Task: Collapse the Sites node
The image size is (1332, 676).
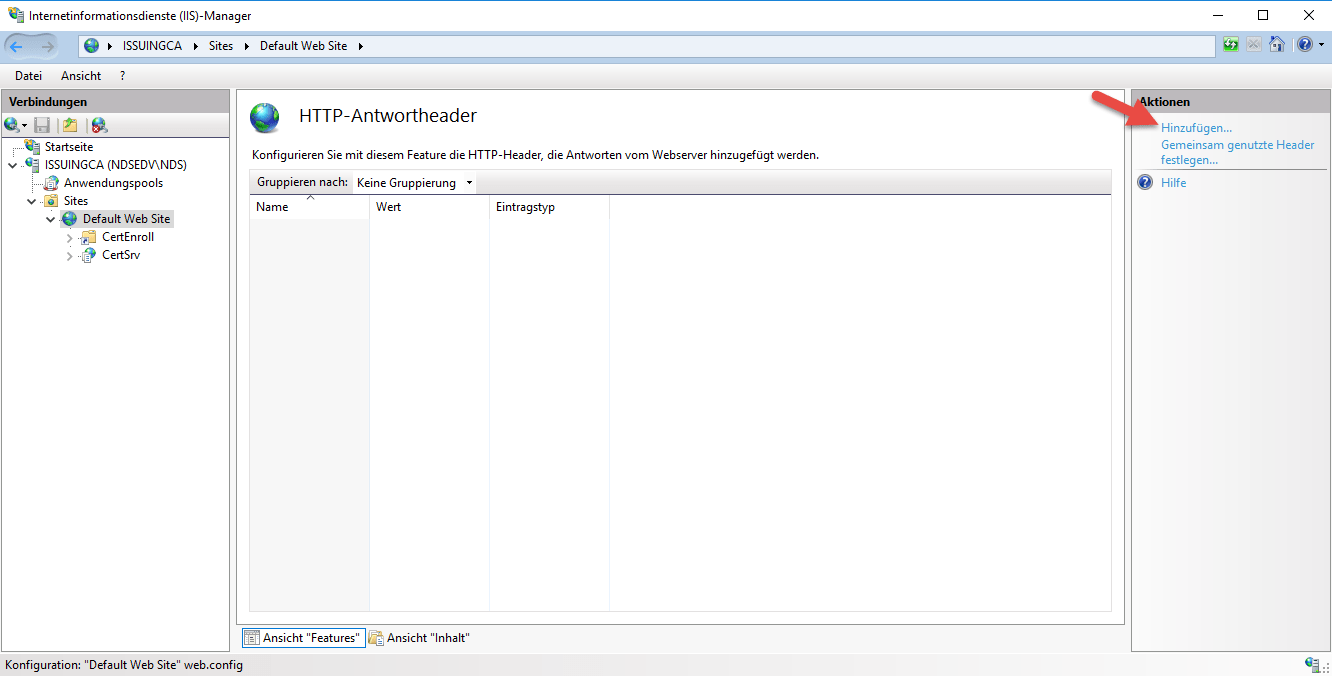Action: (x=31, y=200)
